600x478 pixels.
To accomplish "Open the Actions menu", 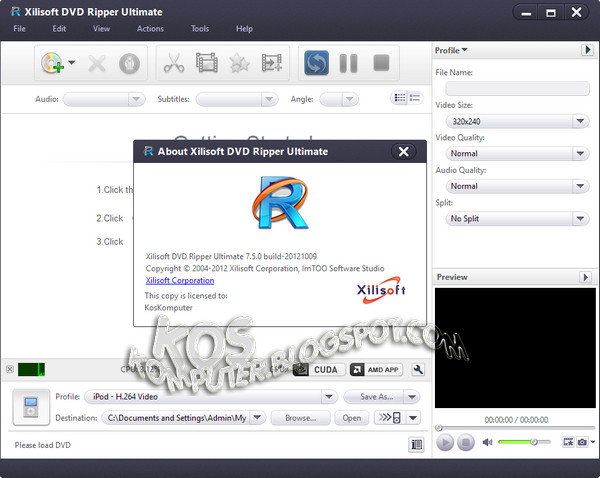I will tap(150, 29).
